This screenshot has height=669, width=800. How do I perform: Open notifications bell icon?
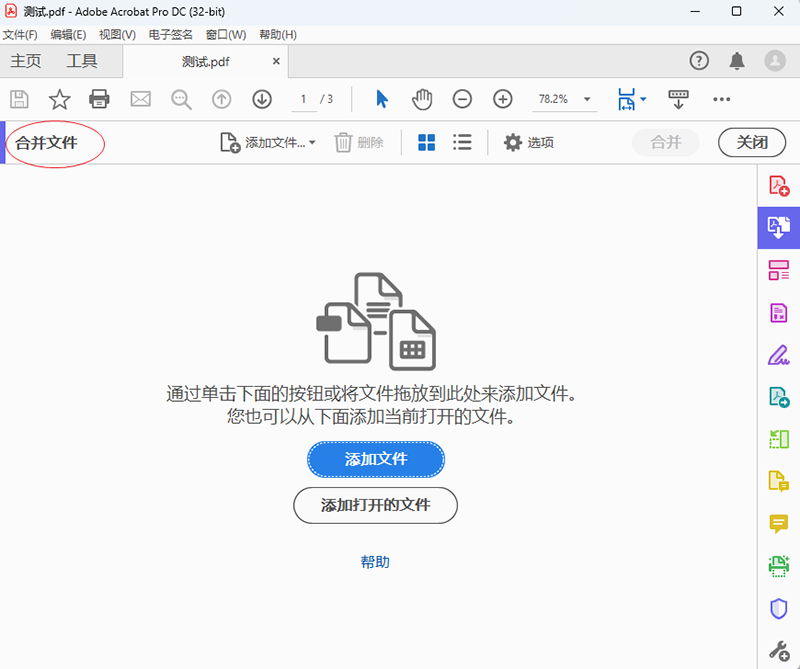[737, 61]
